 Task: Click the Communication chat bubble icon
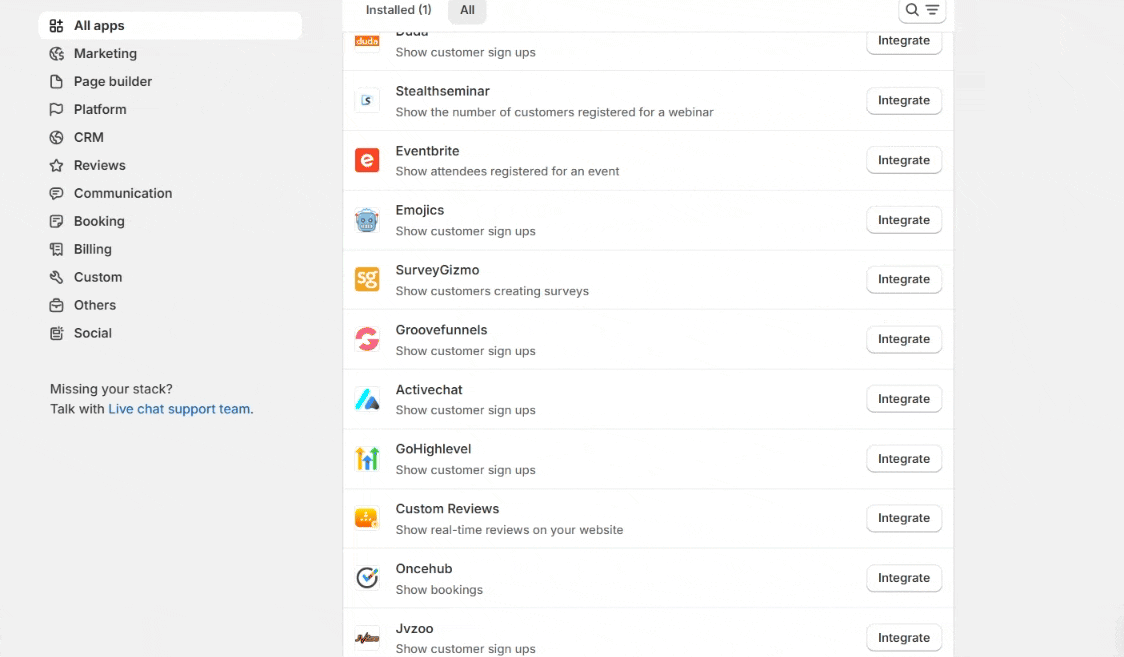point(56,193)
